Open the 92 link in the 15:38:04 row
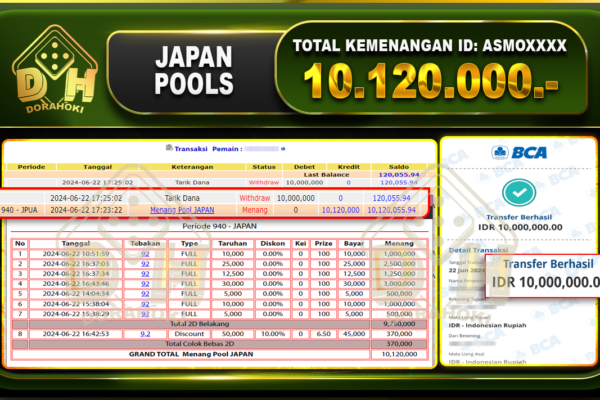This screenshot has width=600, height=400. [x=145, y=304]
